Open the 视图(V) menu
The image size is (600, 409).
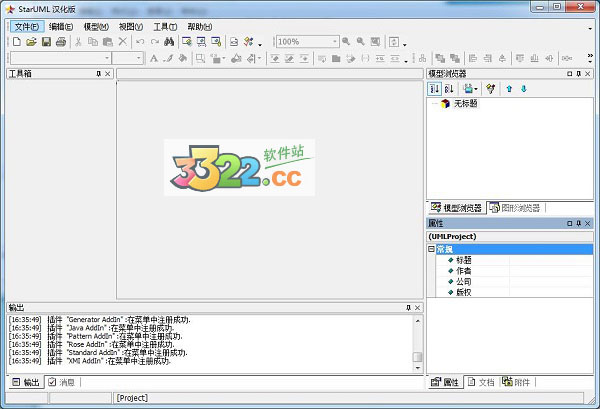131,27
